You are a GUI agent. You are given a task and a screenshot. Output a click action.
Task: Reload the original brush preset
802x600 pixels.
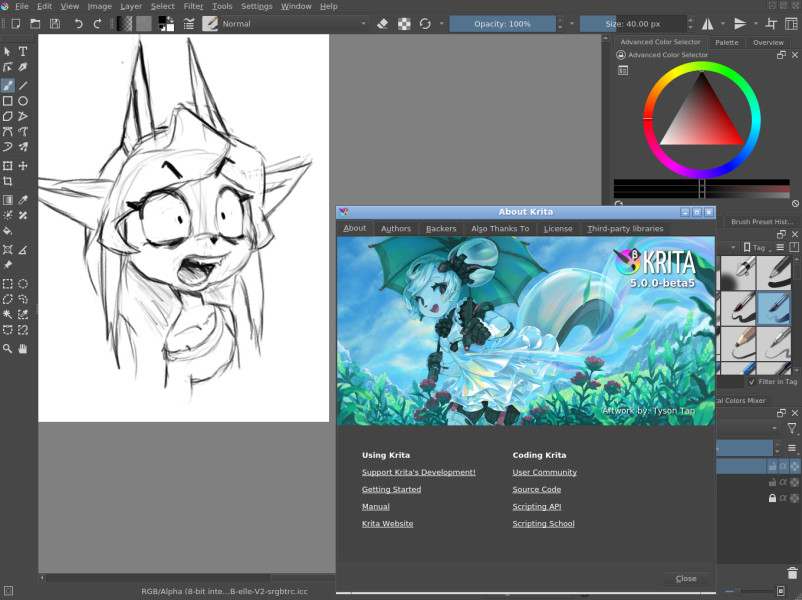click(x=425, y=24)
